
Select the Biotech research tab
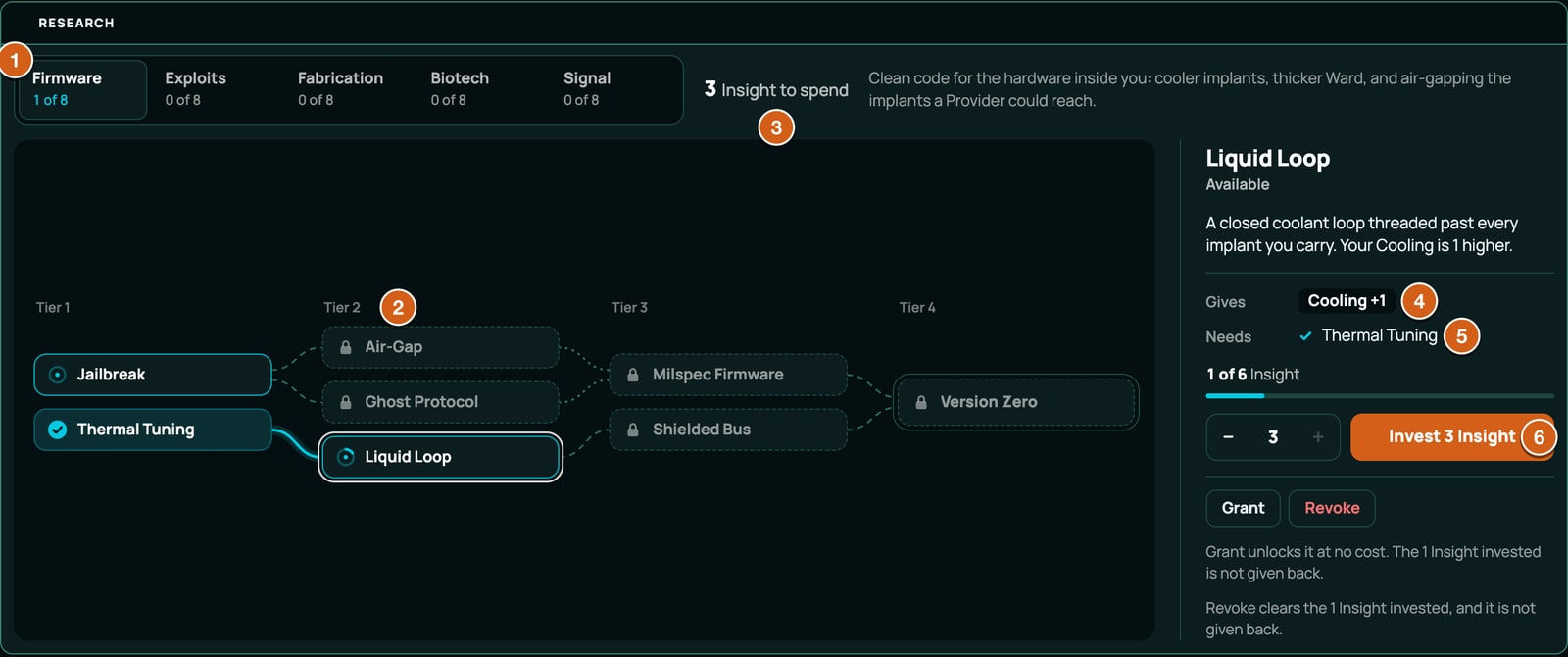click(480, 89)
